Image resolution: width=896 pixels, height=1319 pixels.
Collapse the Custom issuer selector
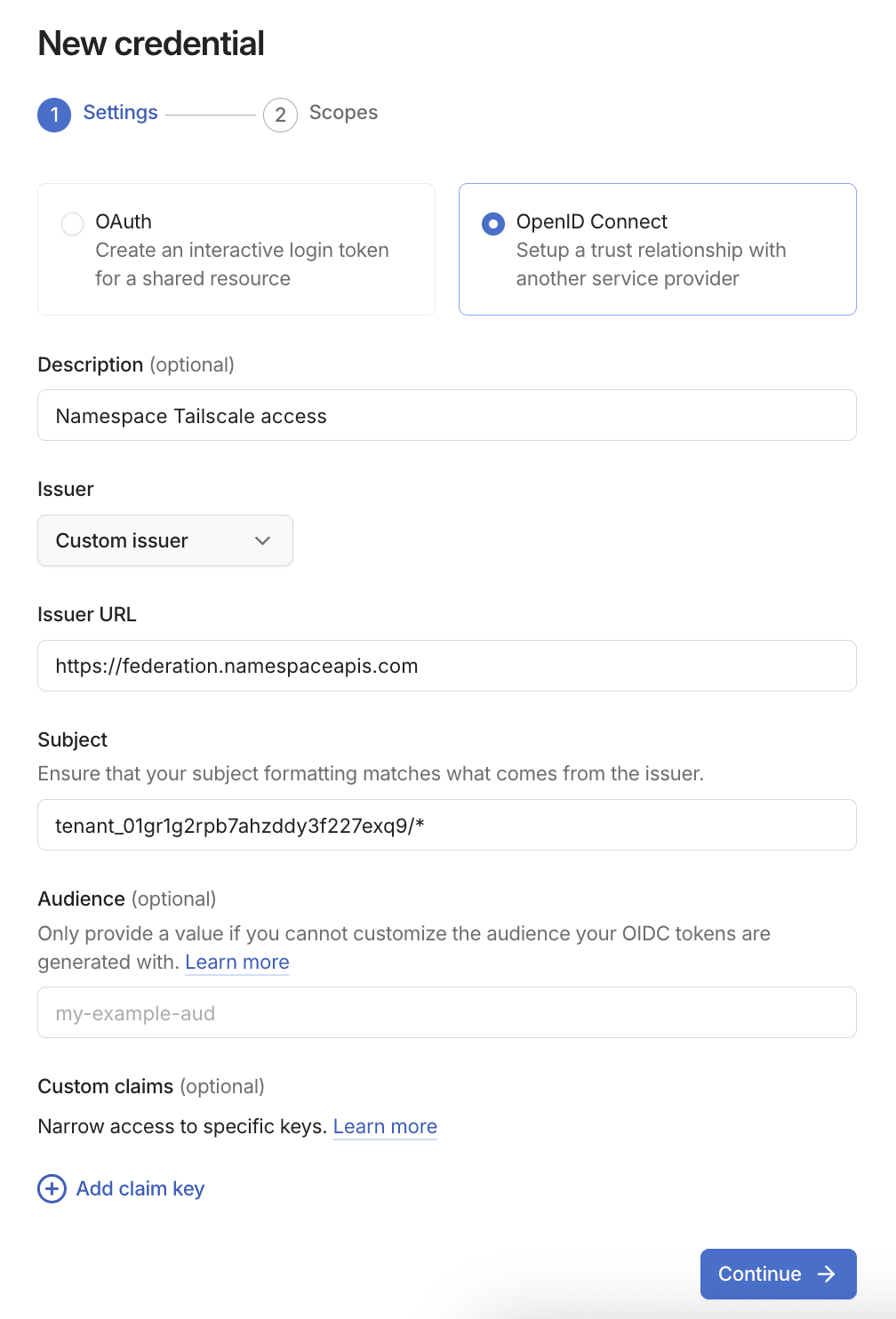point(164,540)
